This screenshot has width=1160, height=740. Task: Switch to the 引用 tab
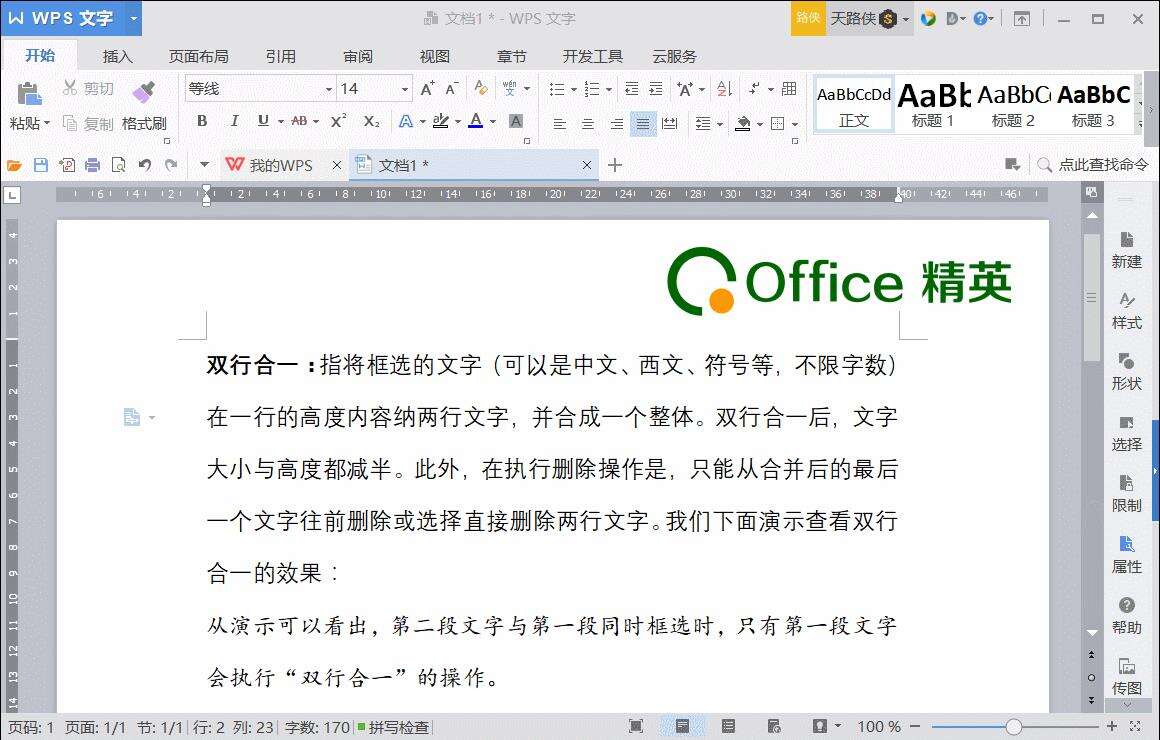(280, 56)
